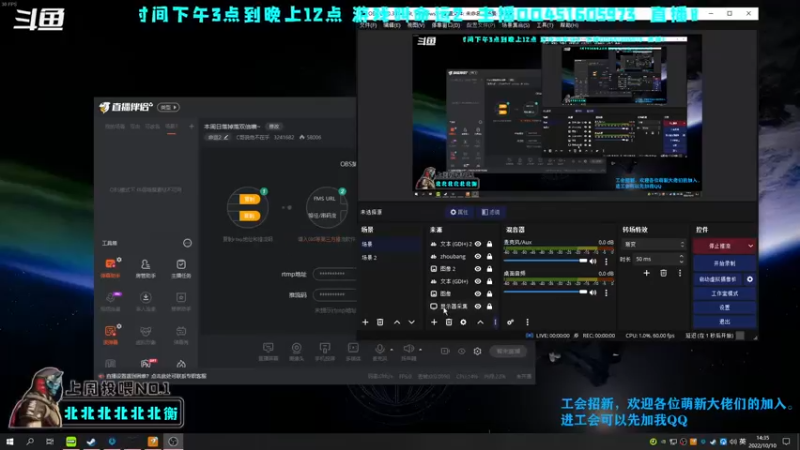Open the 编辑(E) menu in OBS
Image resolution: width=800 pixels, height=450 pixels.
(x=392, y=25)
